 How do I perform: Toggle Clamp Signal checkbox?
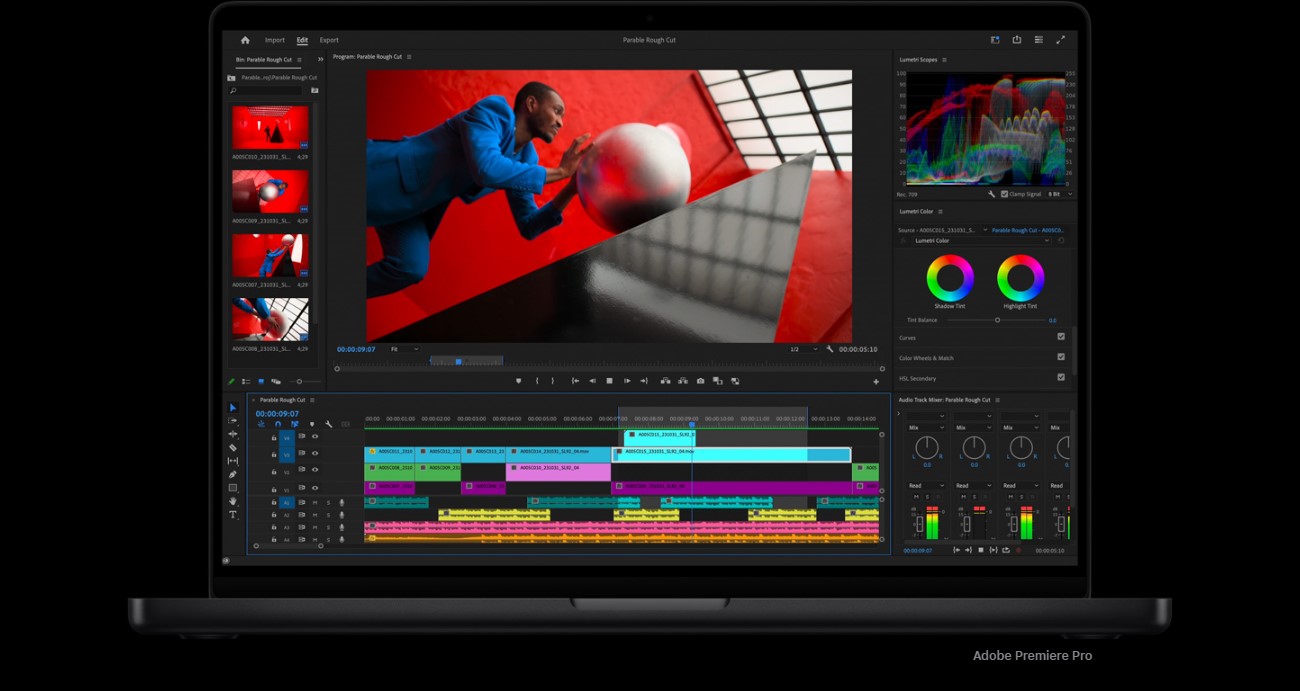(1005, 194)
